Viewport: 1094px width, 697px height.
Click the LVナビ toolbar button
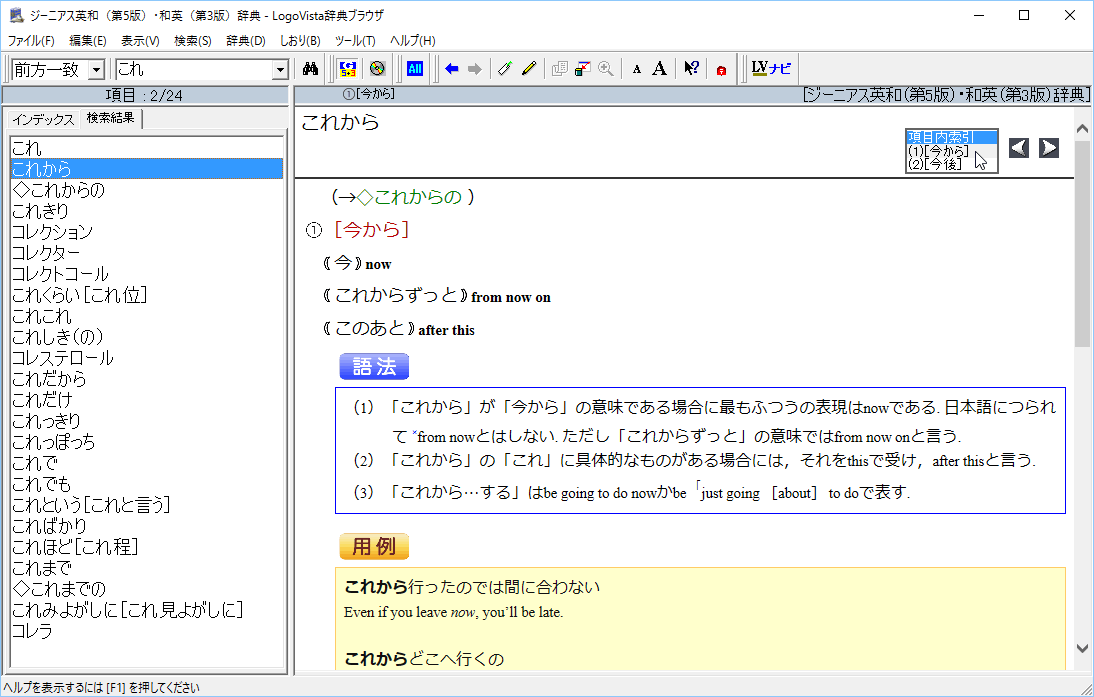click(x=770, y=69)
